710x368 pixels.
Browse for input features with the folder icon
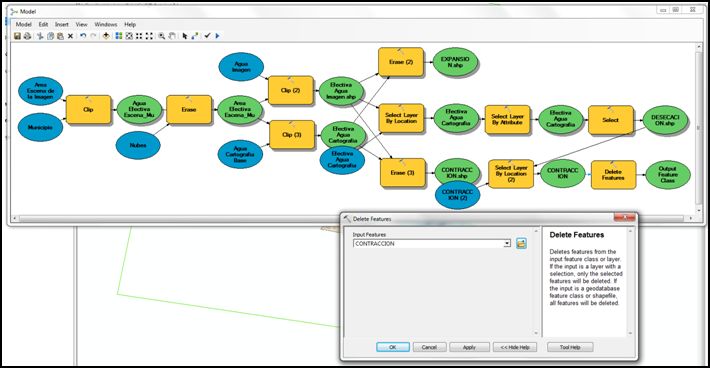tap(521, 244)
